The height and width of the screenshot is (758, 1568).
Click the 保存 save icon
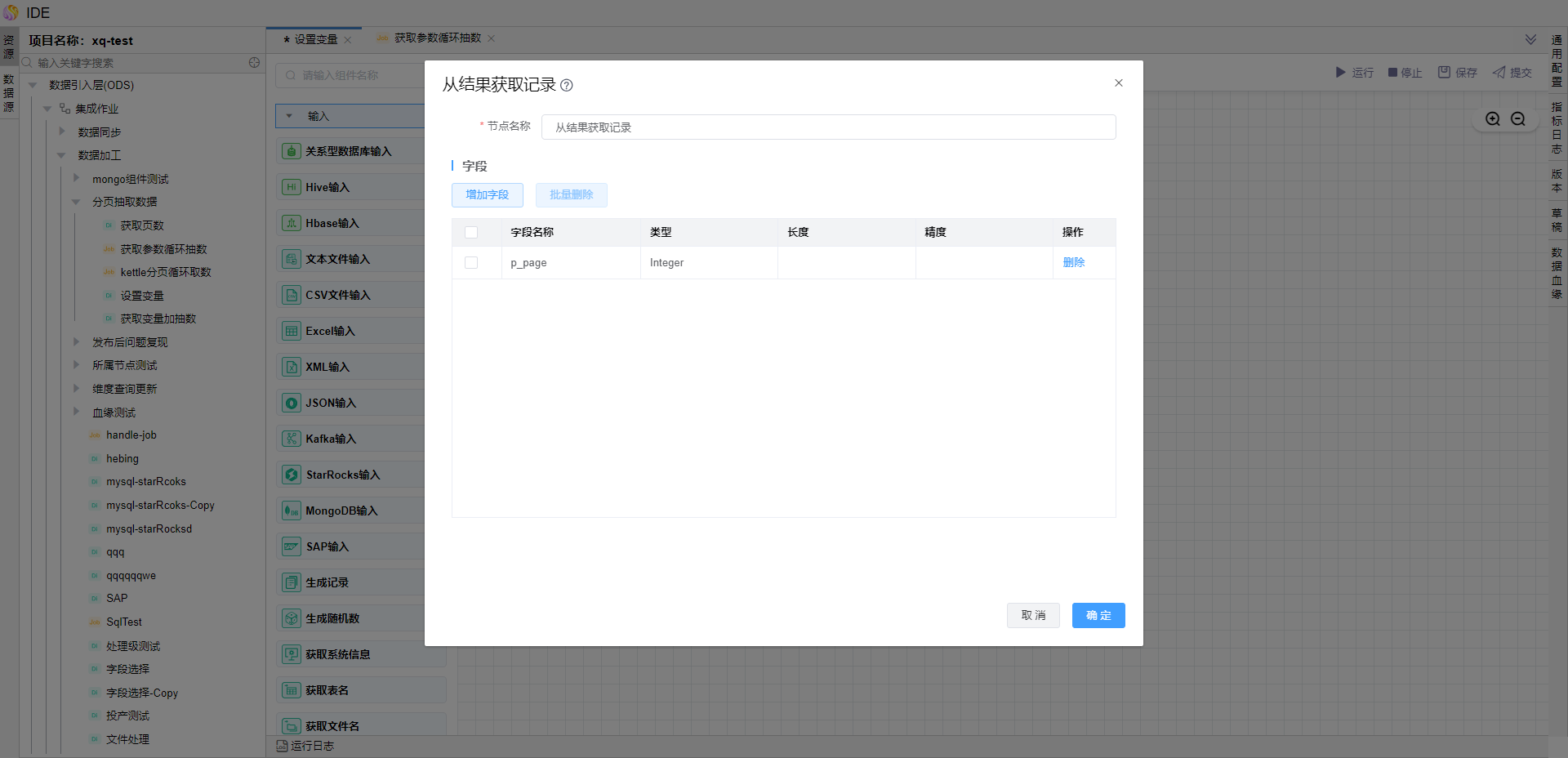click(x=1444, y=73)
